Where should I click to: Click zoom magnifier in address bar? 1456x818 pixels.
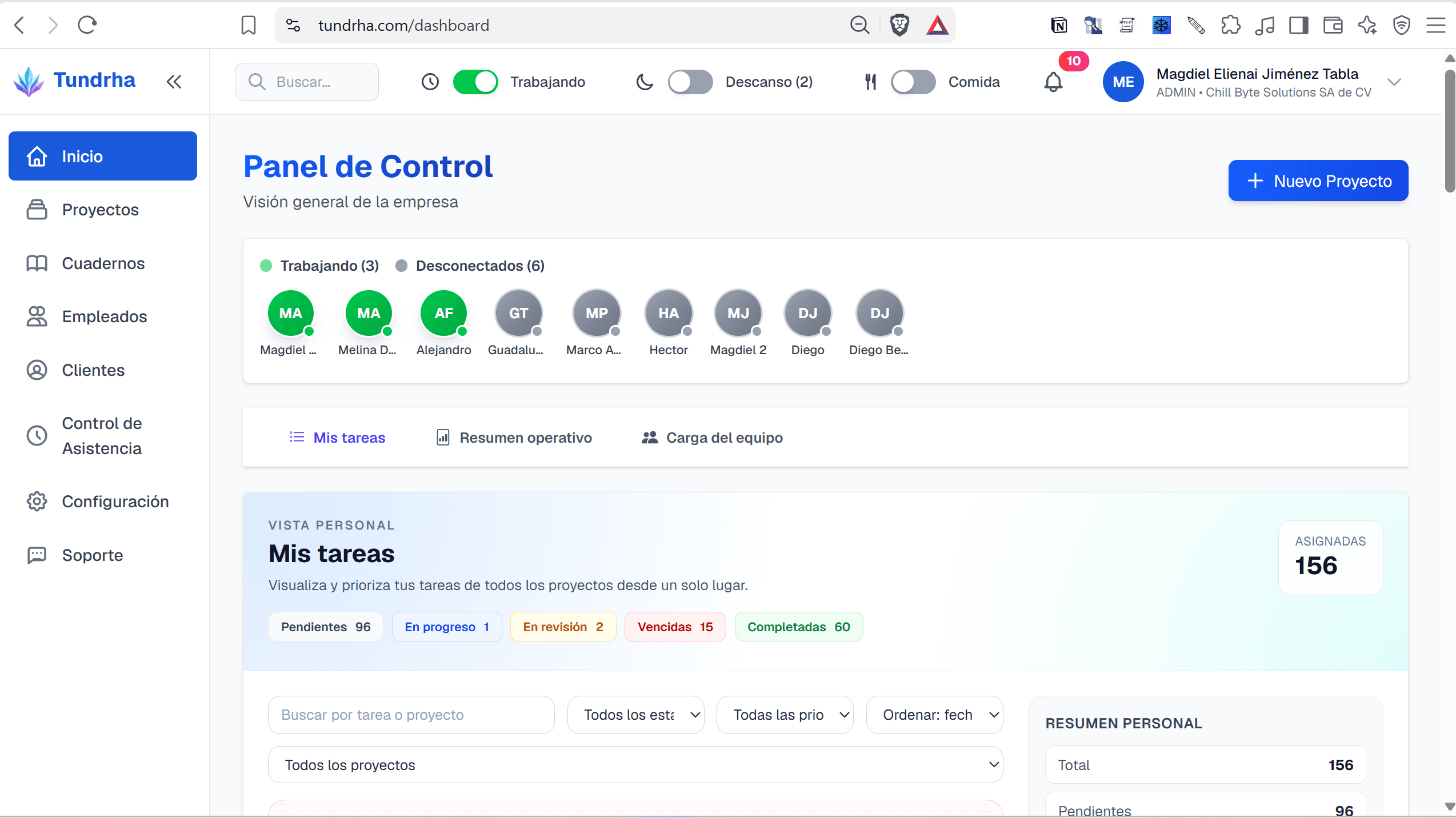[859, 25]
